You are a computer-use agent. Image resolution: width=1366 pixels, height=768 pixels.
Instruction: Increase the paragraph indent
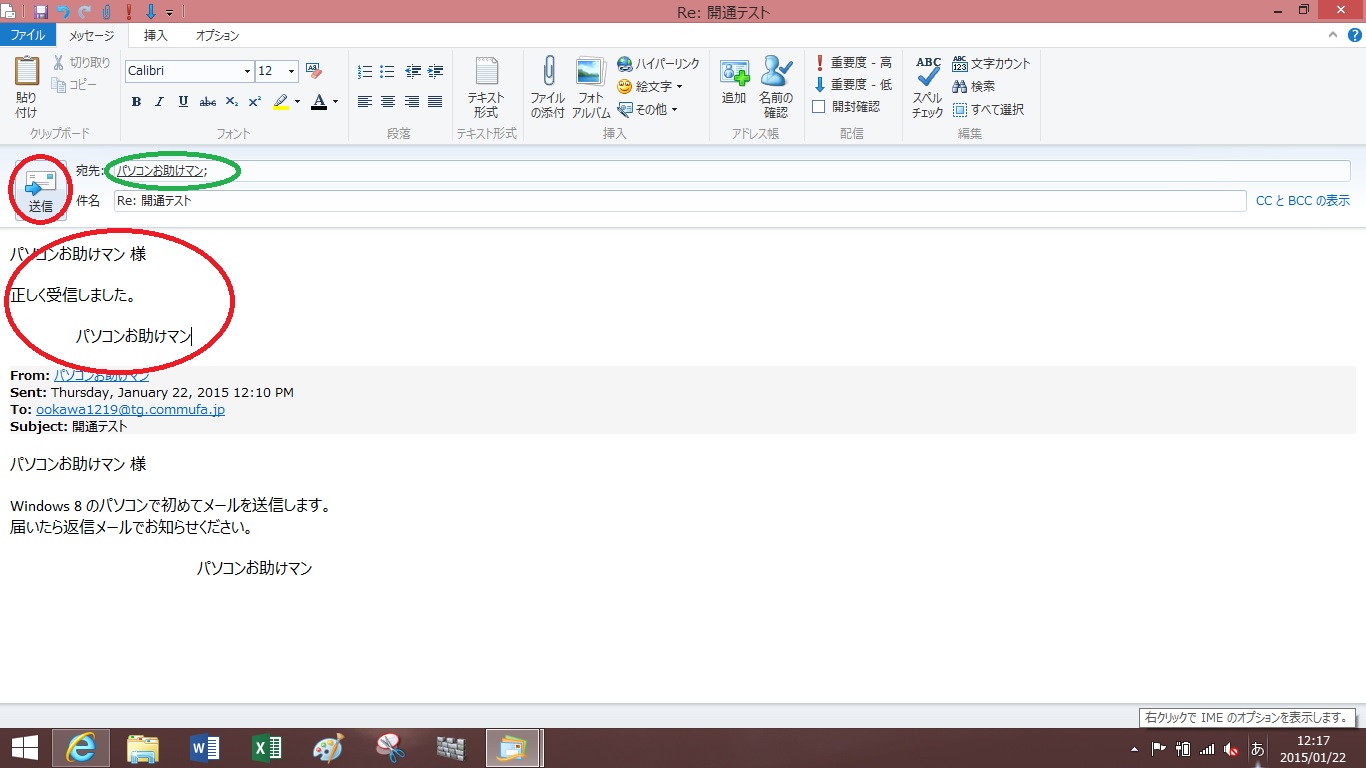pos(435,71)
